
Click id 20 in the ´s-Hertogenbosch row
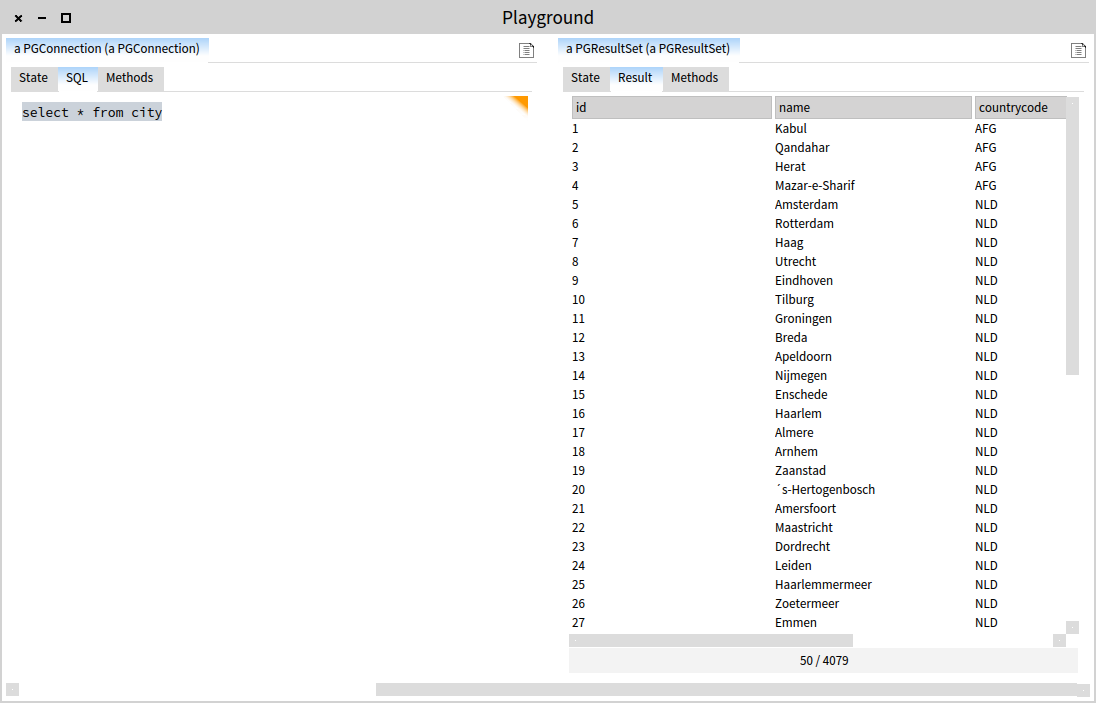[579, 490]
